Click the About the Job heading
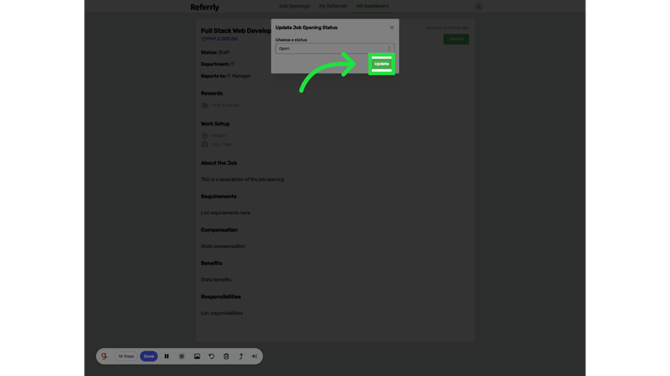This screenshot has height=376, width=670. (219, 163)
